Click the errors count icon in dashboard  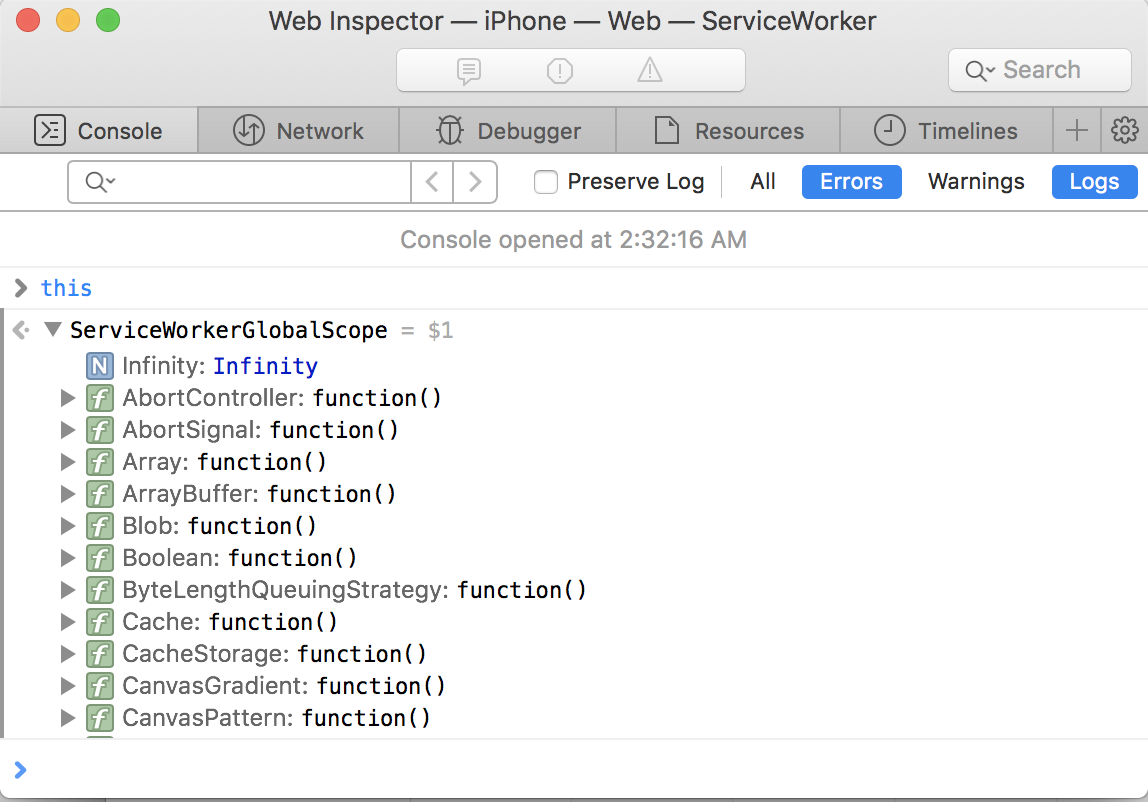[560, 70]
